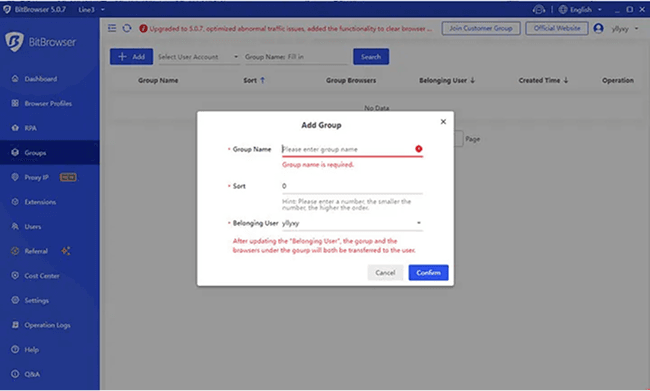Screen dimensions: 650x391
Task: Open the Line3 line selector
Action: pyautogui.click(x=91, y=9)
